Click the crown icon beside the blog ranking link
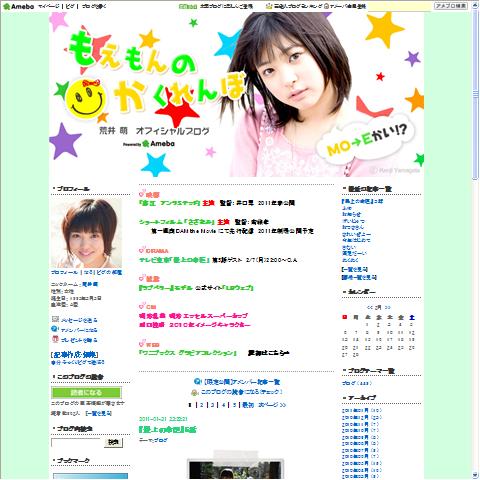 [269, 6]
